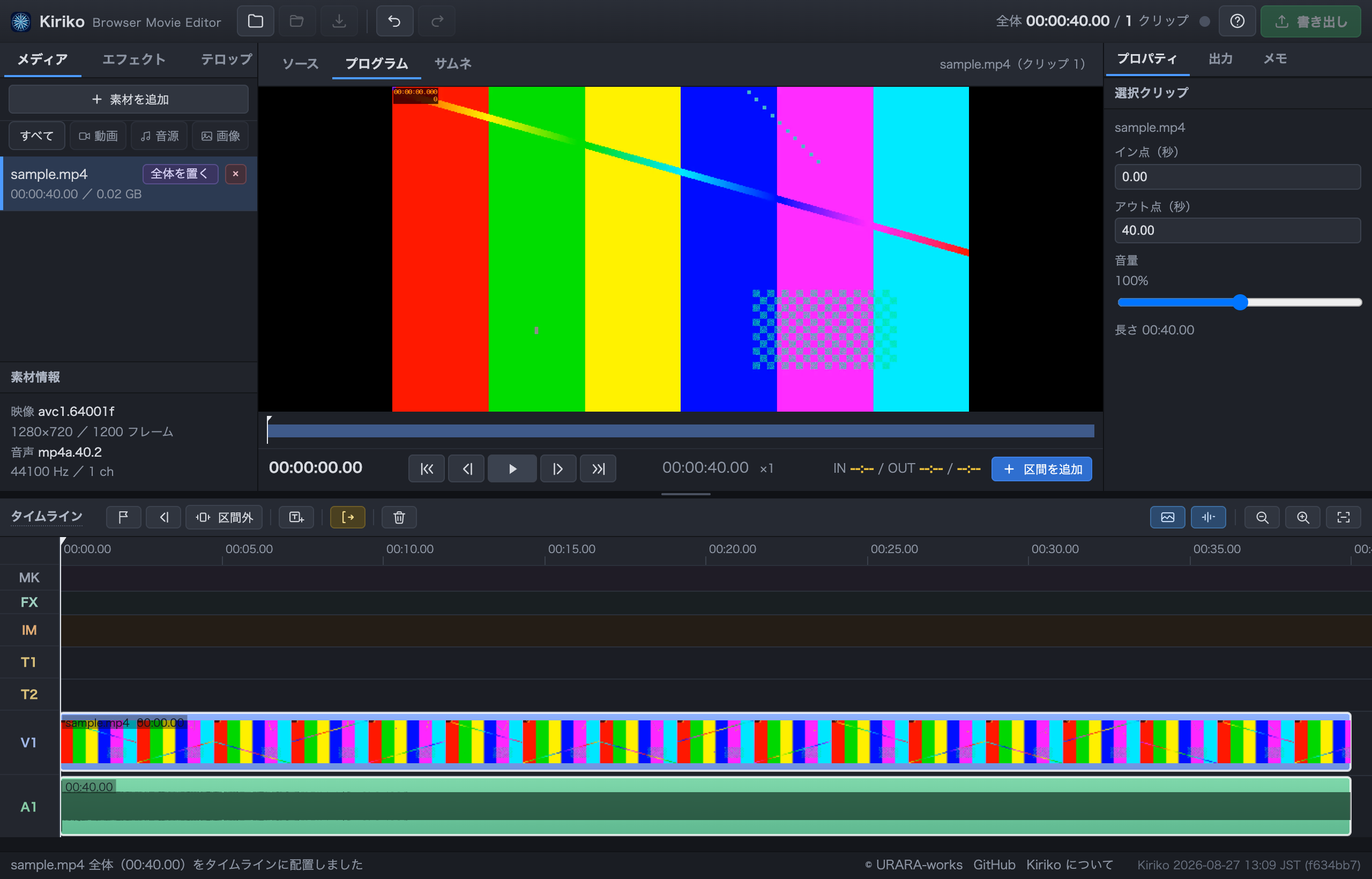Screen dimensions: 1372x879
Task: Filter media by 動画
Action: tap(98, 136)
